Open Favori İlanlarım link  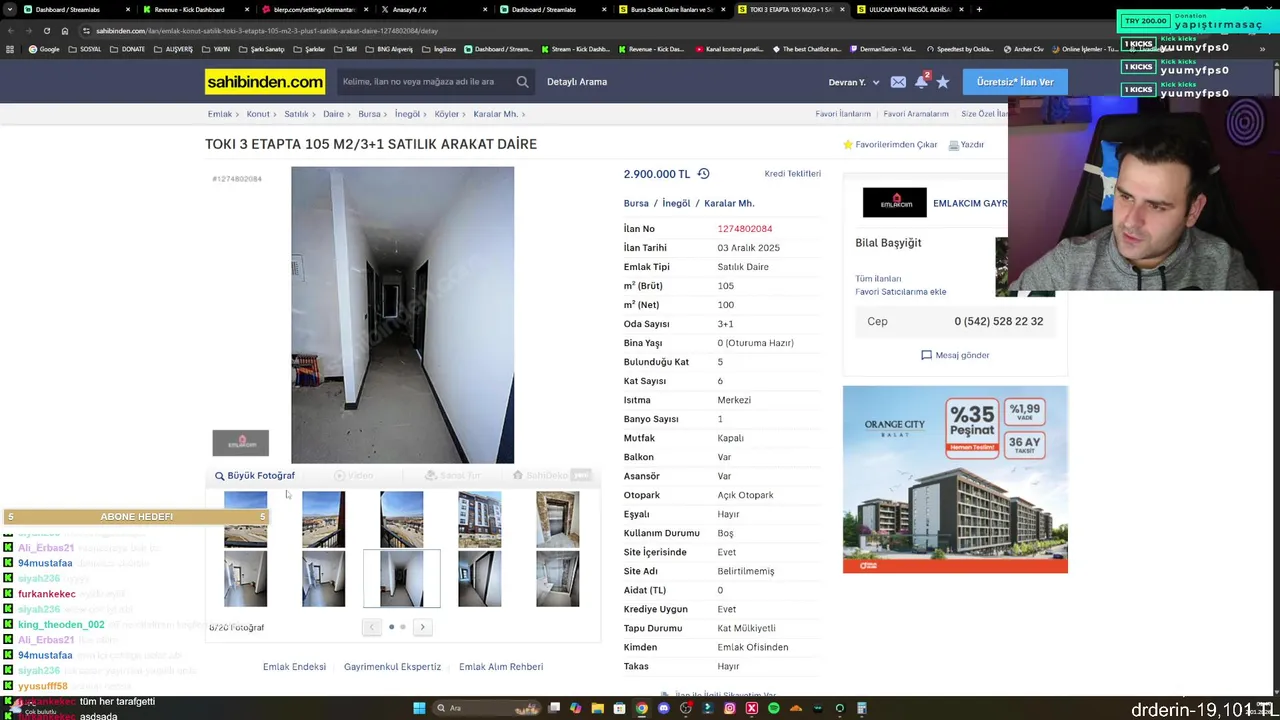click(x=843, y=114)
